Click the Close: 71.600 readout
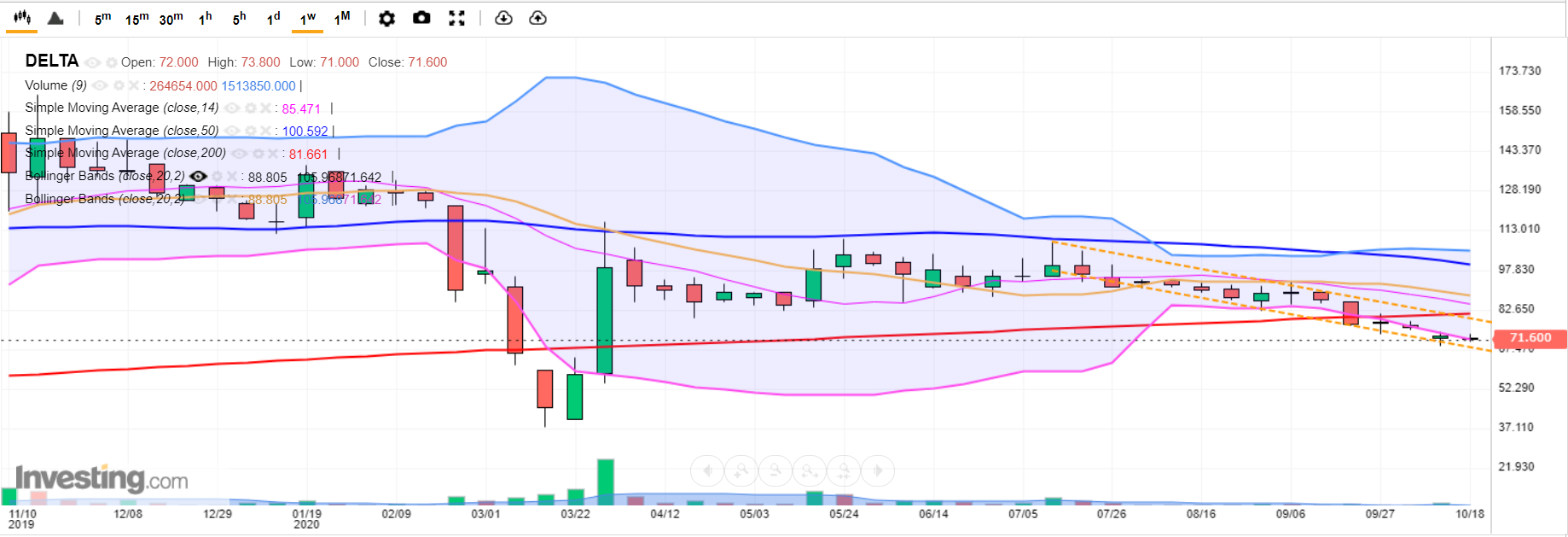This screenshot has width=1568, height=537. [408, 62]
